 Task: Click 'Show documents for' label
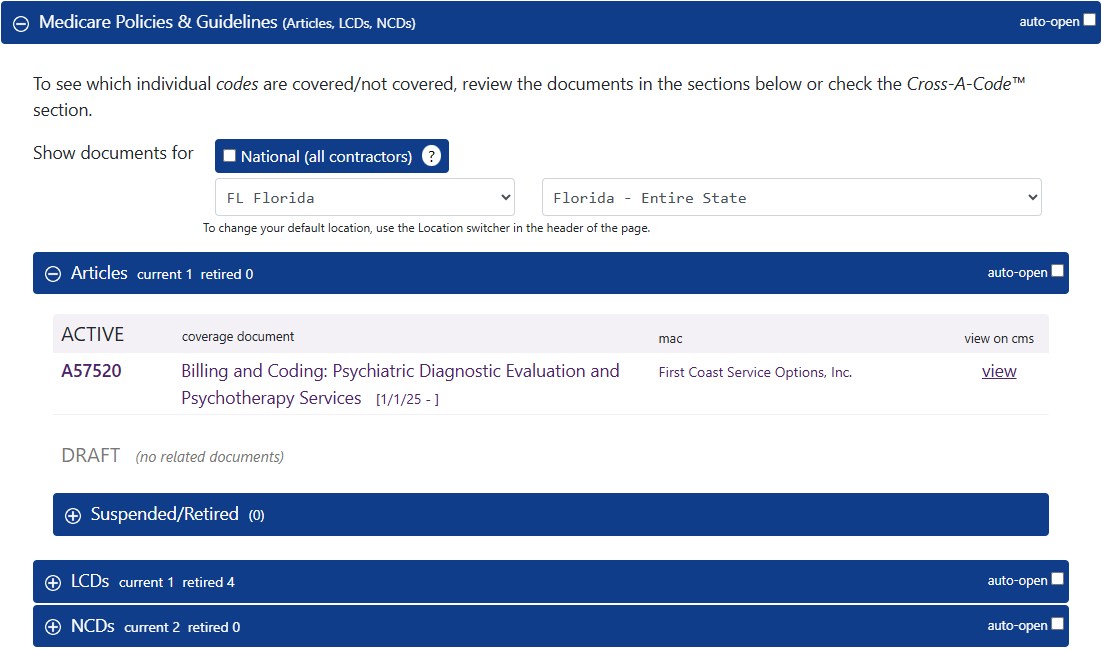click(x=113, y=153)
